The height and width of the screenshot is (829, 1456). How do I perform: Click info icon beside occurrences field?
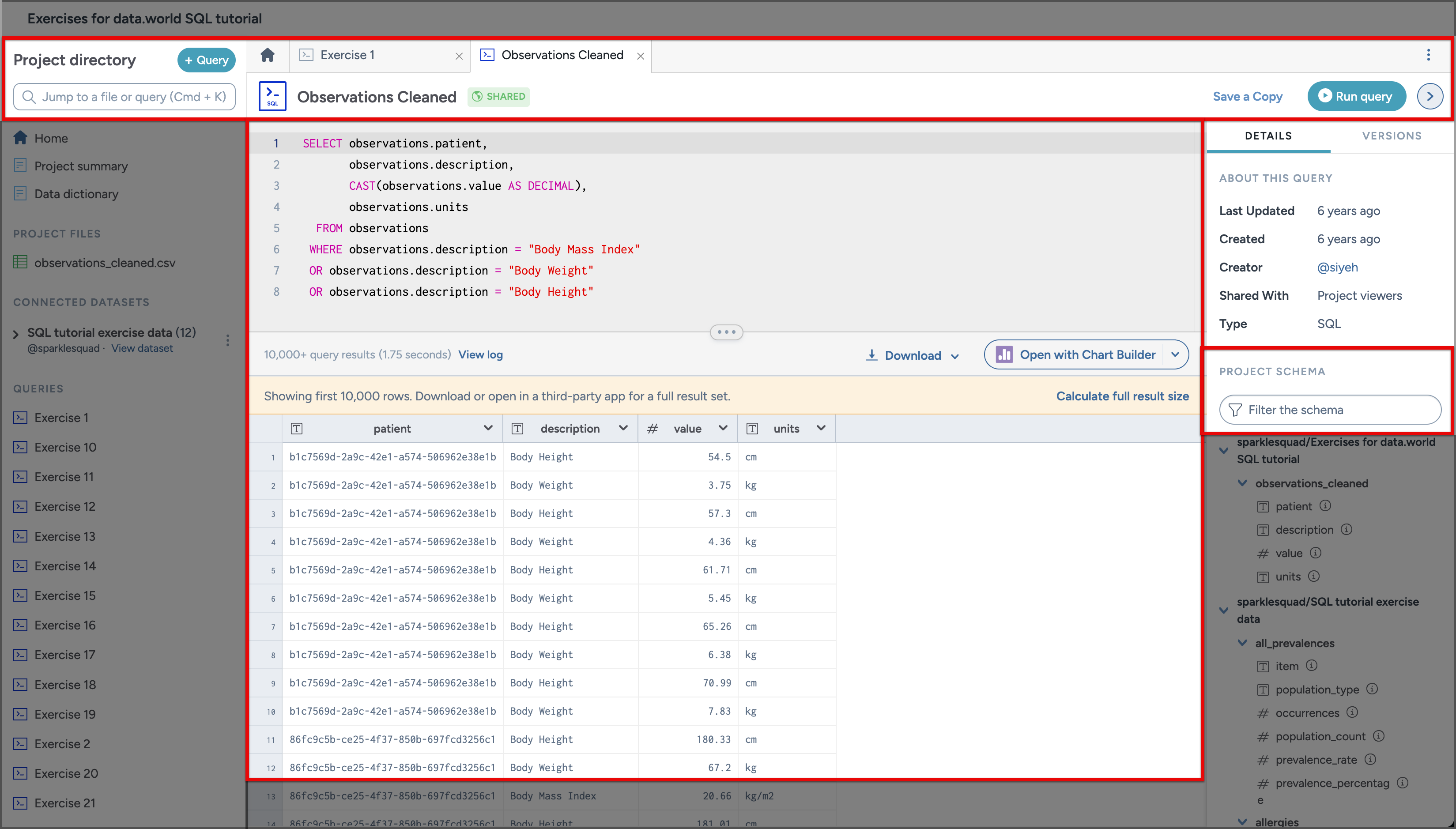point(1352,712)
